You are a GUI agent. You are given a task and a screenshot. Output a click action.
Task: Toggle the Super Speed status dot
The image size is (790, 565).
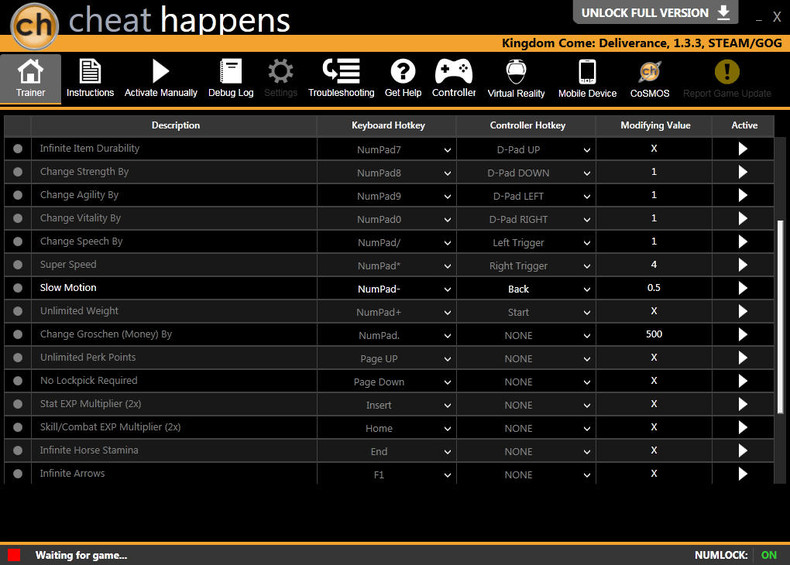click(x=18, y=265)
